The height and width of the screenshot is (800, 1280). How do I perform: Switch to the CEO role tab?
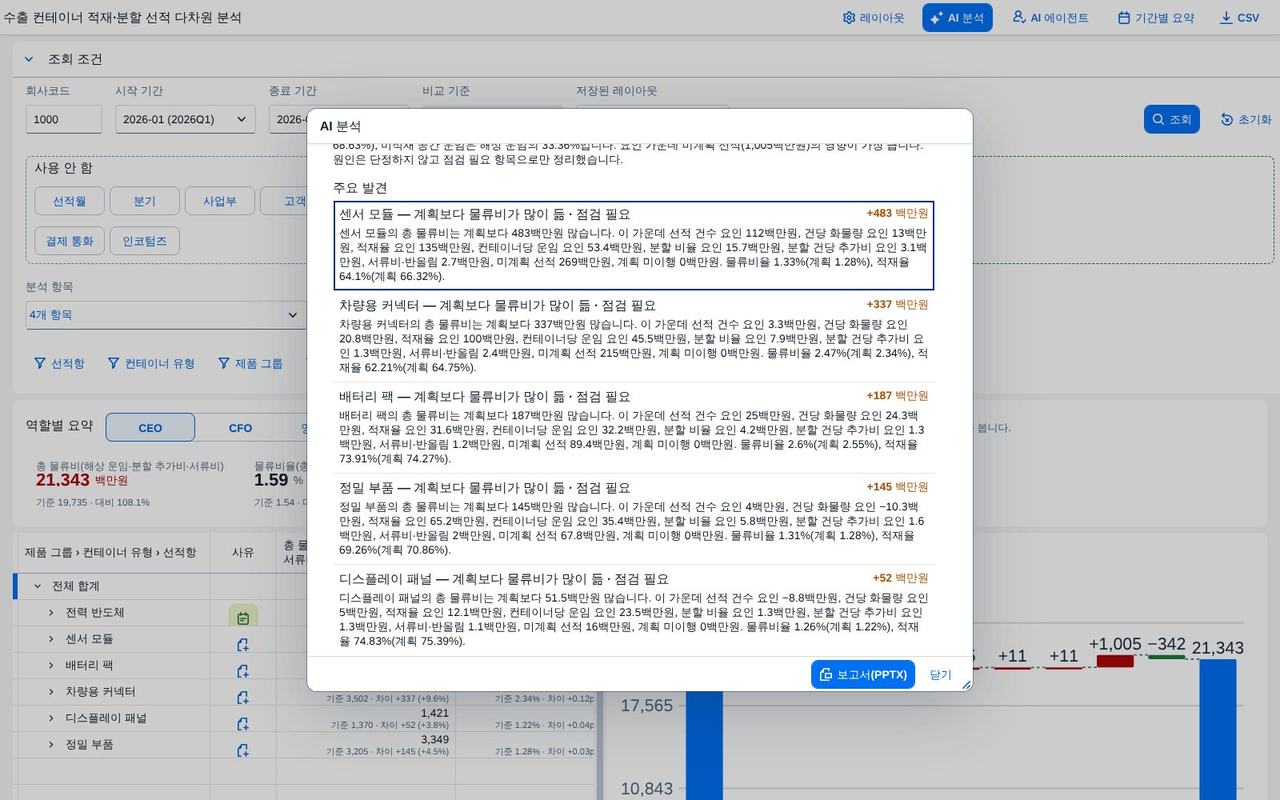coord(150,428)
